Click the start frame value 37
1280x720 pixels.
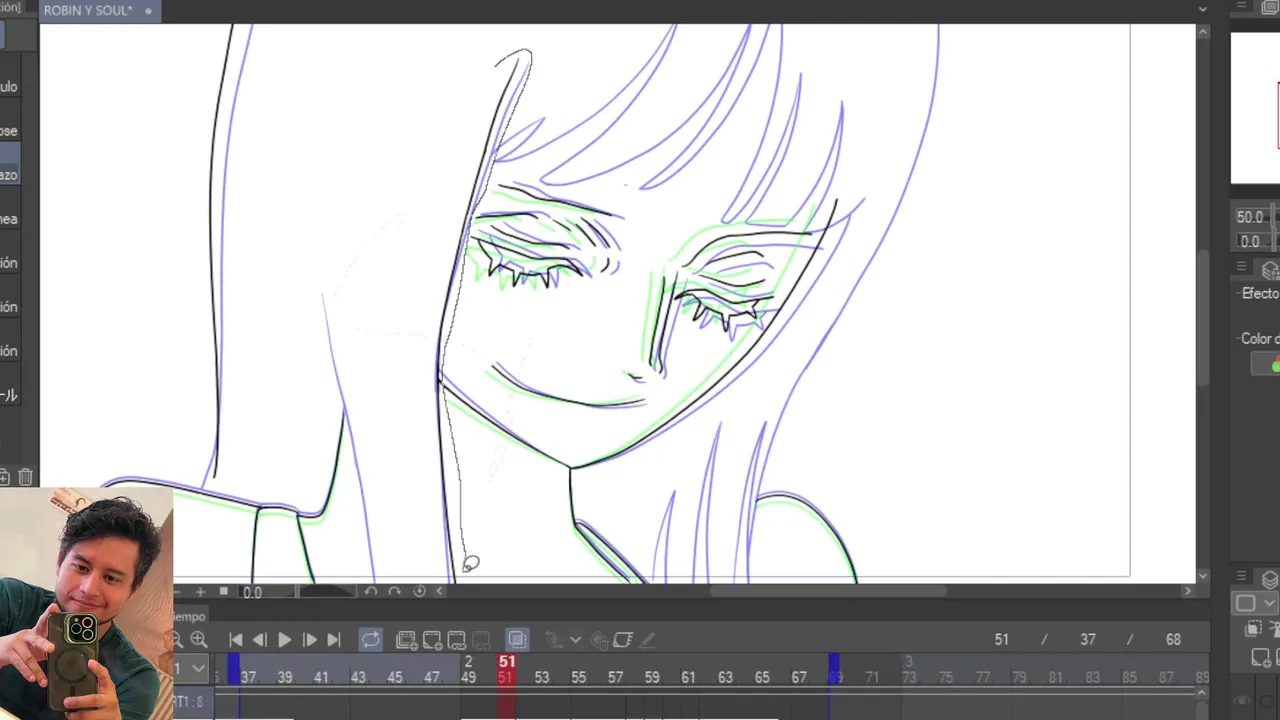point(1088,640)
